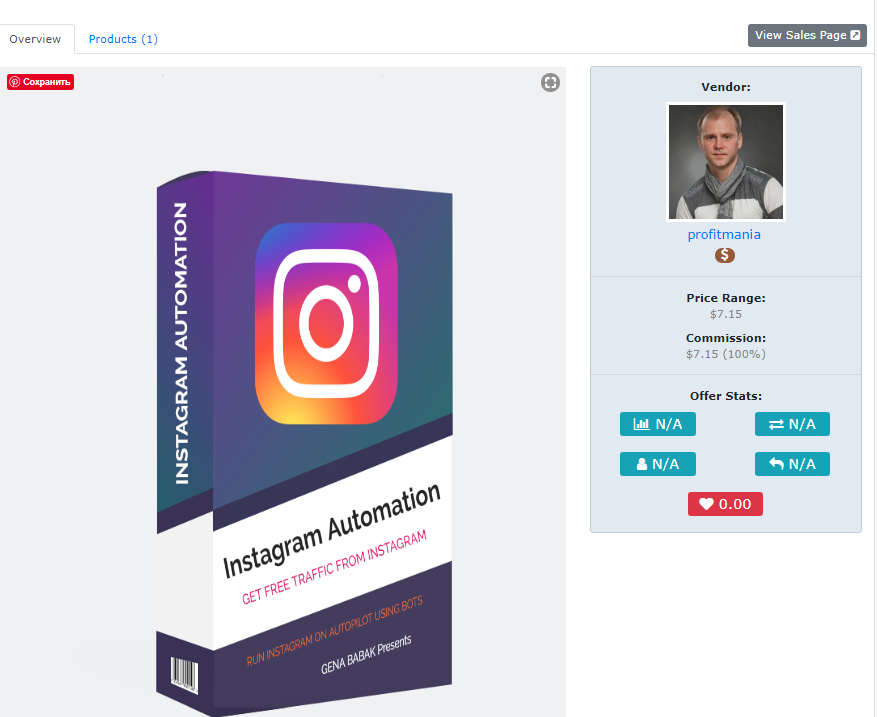Select the bar chart N/A stat
This screenshot has width=877, height=717.
click(x=658, y=424)
